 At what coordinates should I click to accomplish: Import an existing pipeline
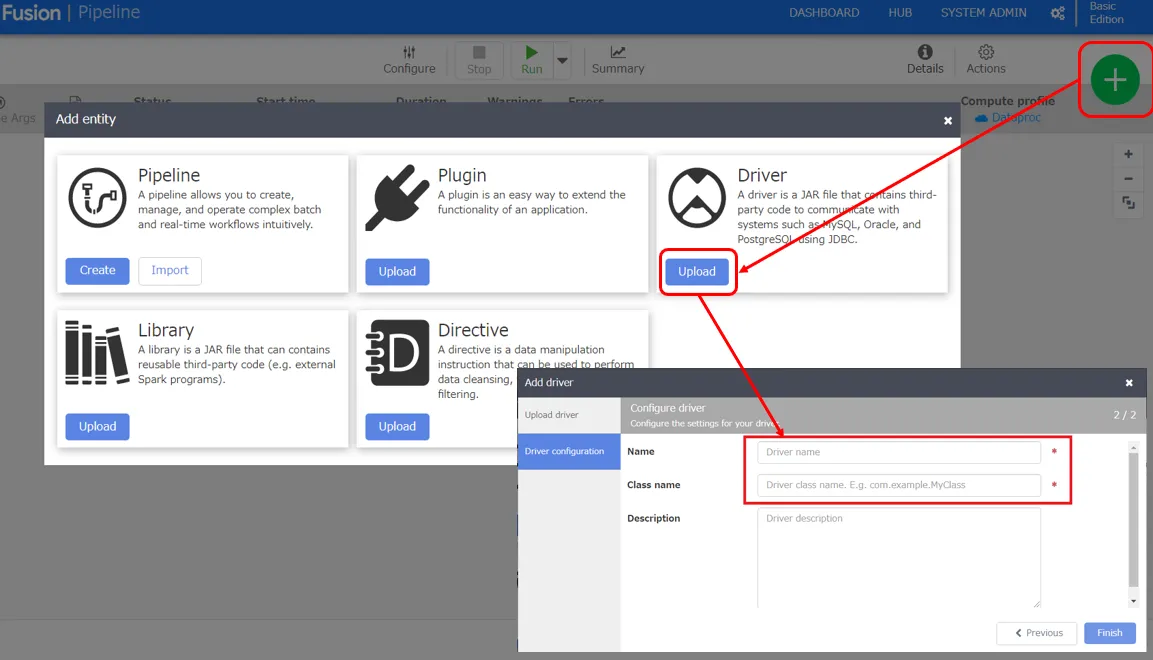tap(169, 270)
